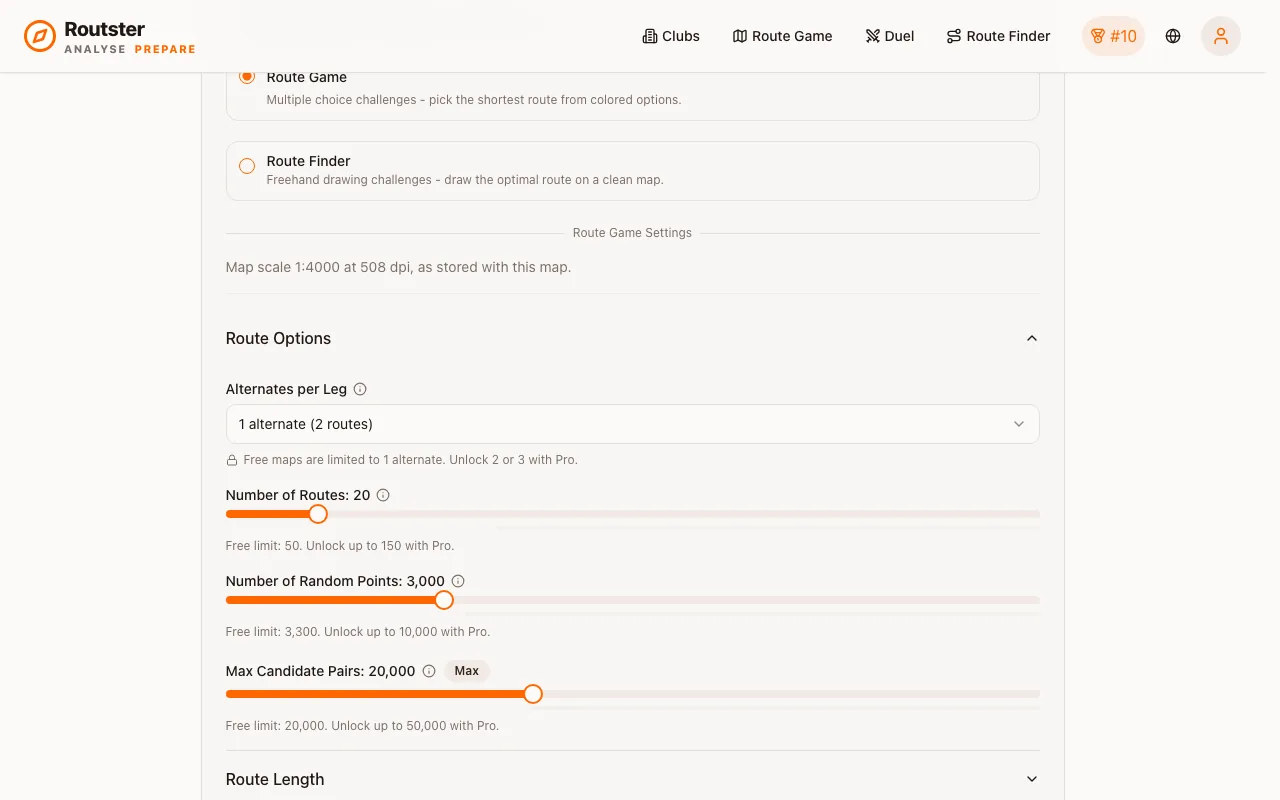Open the language globe icon
The width and height of the screenshot is (1280, 800).
click(x=1173, y=36)
